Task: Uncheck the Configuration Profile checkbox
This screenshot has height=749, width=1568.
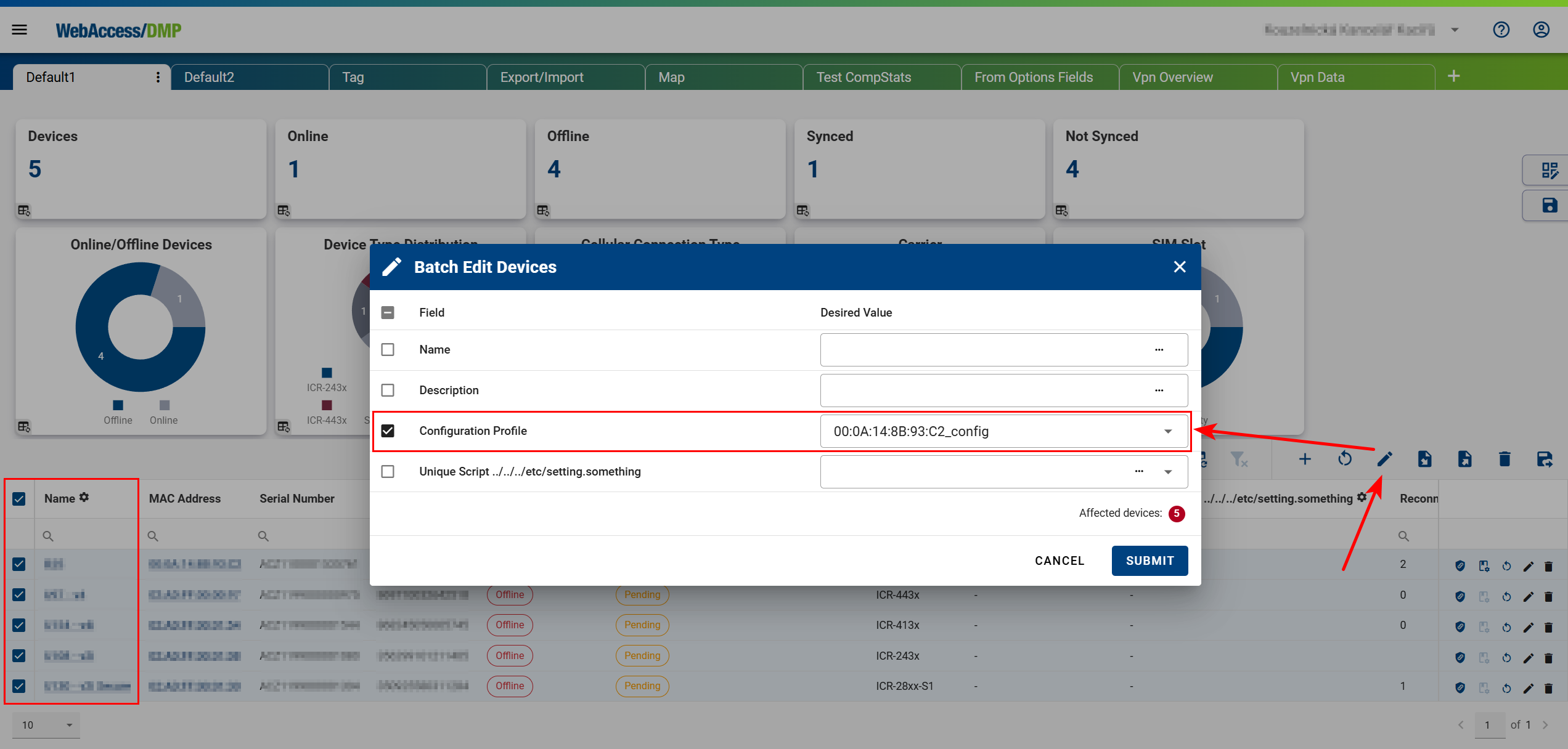Action: (388, 431)
